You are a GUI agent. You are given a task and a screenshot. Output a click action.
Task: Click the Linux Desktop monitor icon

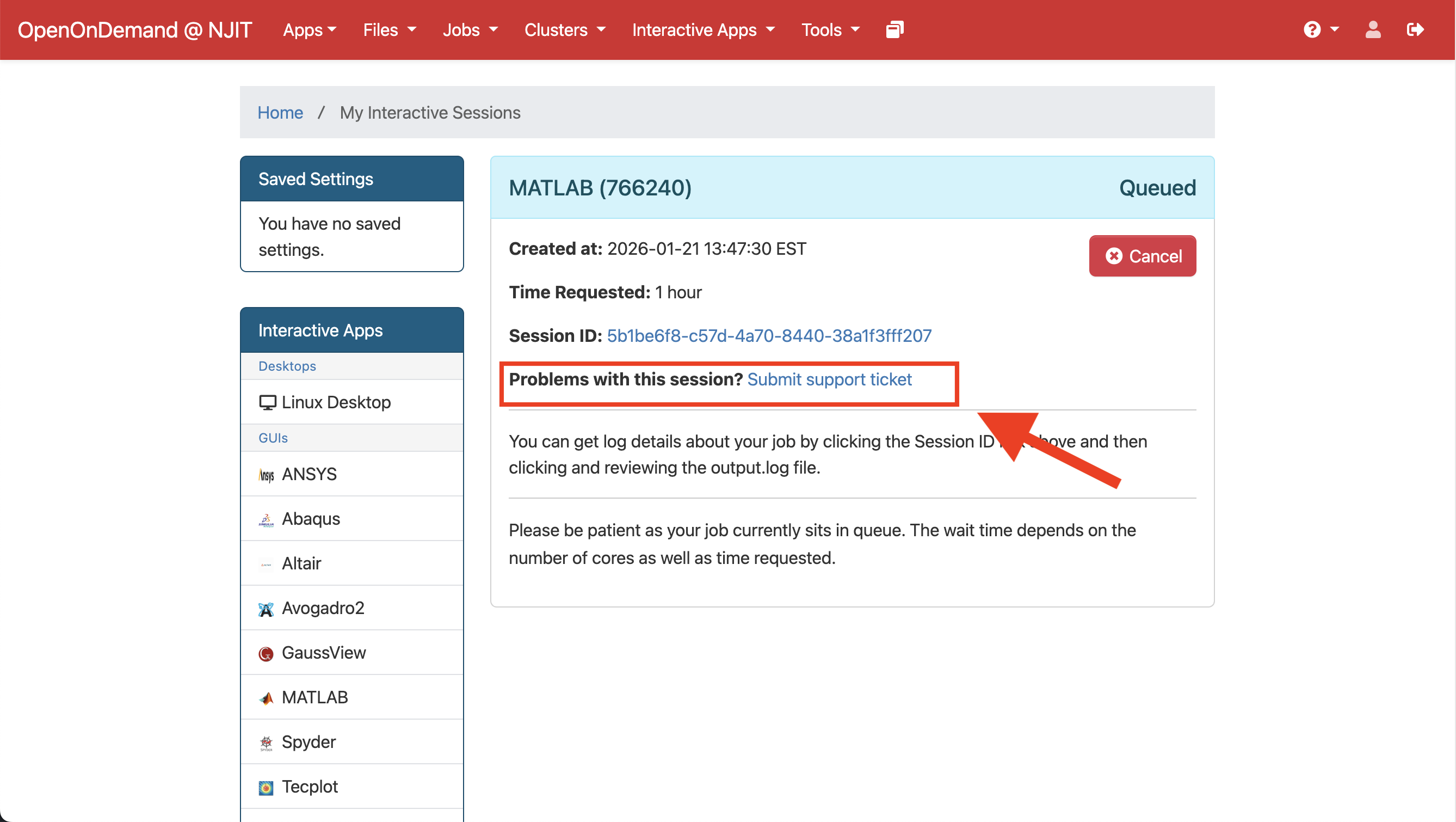click(267, 402)
